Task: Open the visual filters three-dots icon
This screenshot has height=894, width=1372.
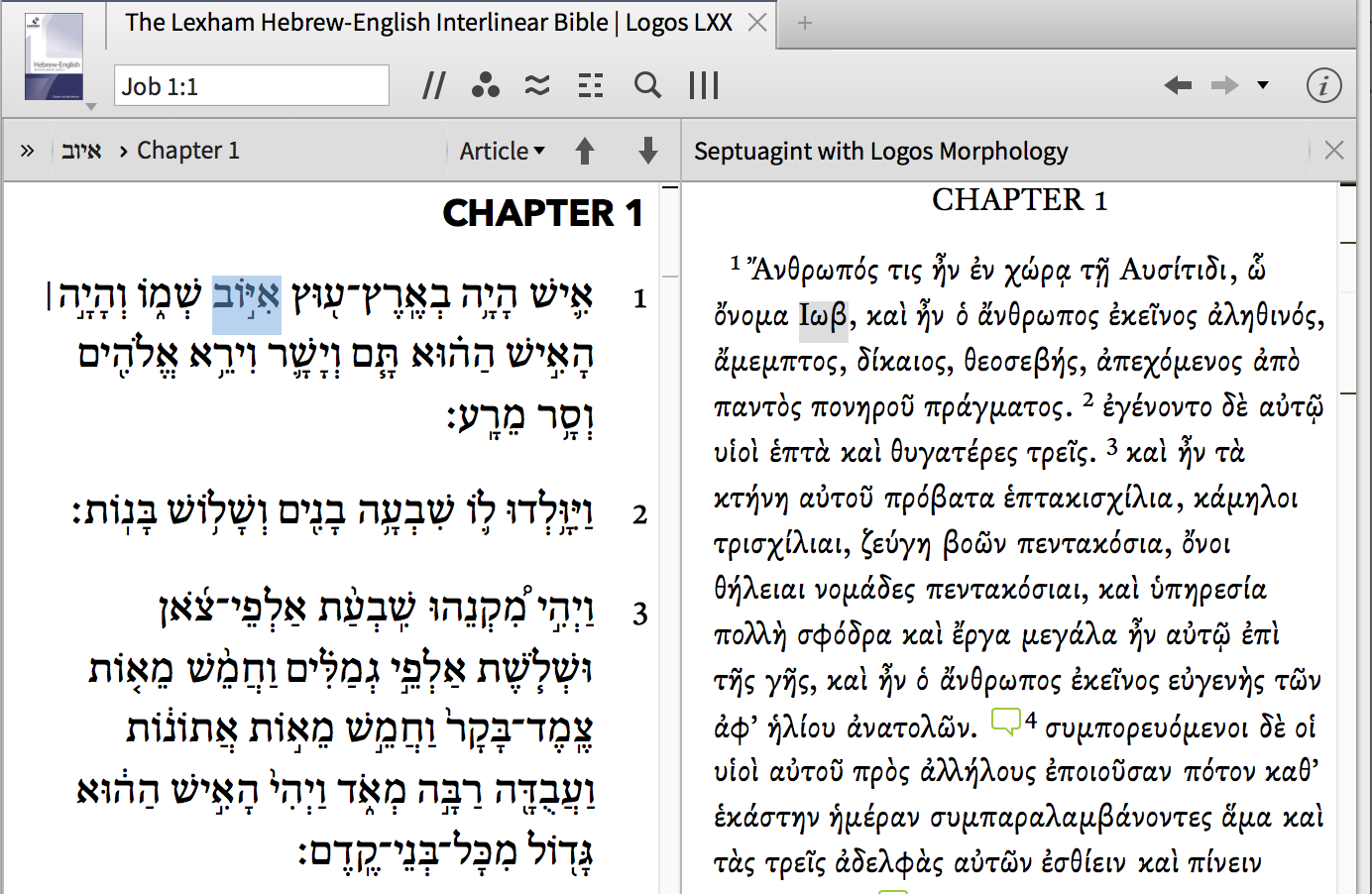Action: pos(485,85)
